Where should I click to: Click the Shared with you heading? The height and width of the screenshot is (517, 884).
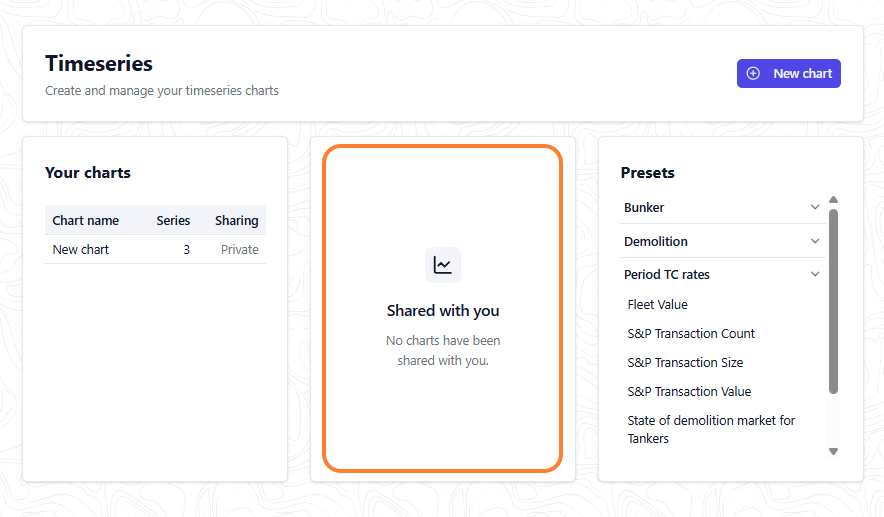coord(443,311)
